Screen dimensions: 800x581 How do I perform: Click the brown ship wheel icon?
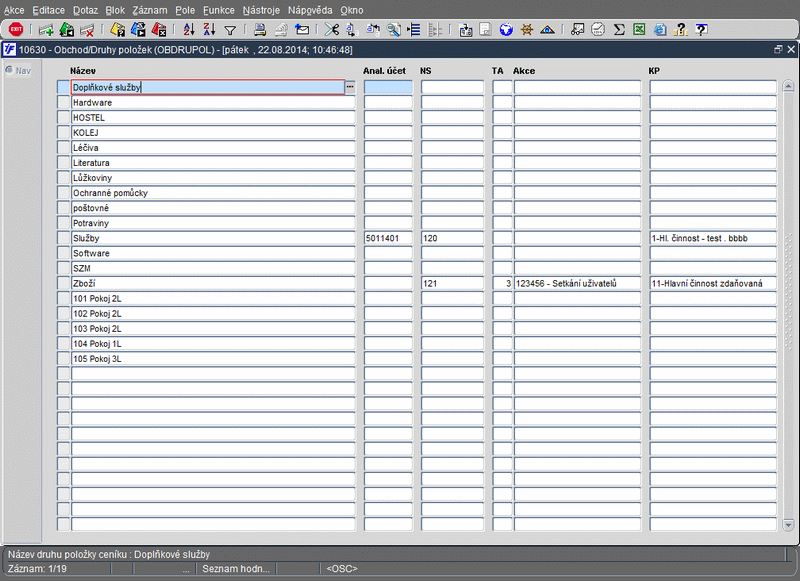point(527,30)
